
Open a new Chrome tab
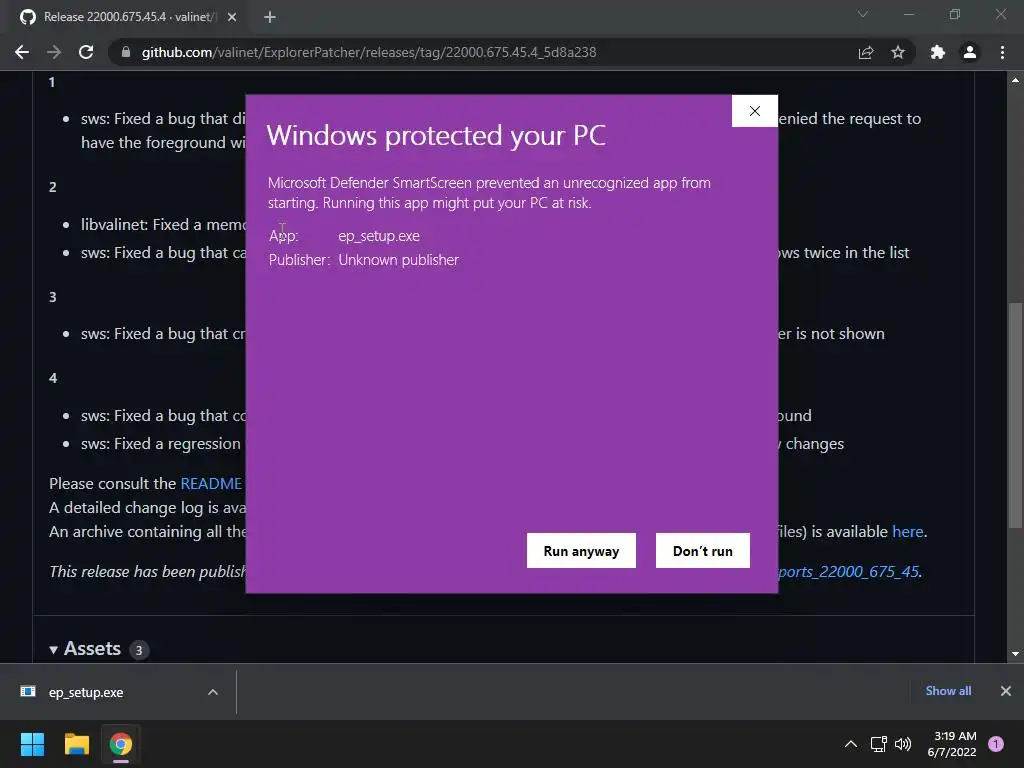click(x=270, y=17)
